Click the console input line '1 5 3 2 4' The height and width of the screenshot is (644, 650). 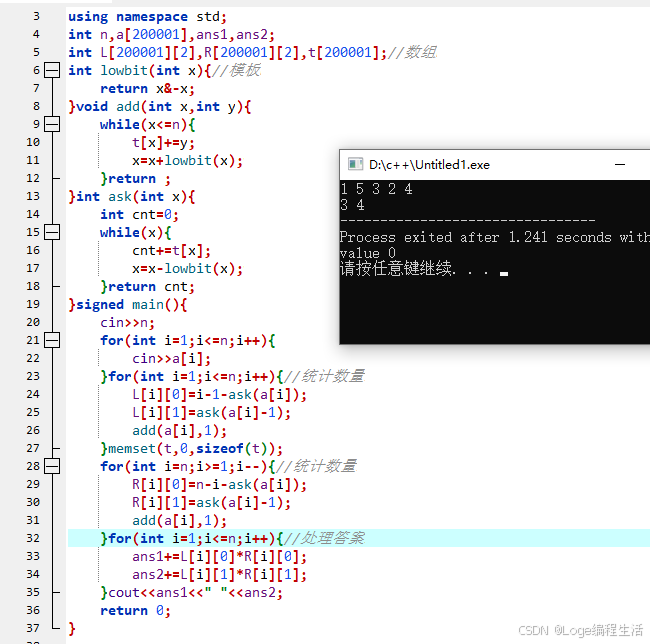[x=376, y=189]
